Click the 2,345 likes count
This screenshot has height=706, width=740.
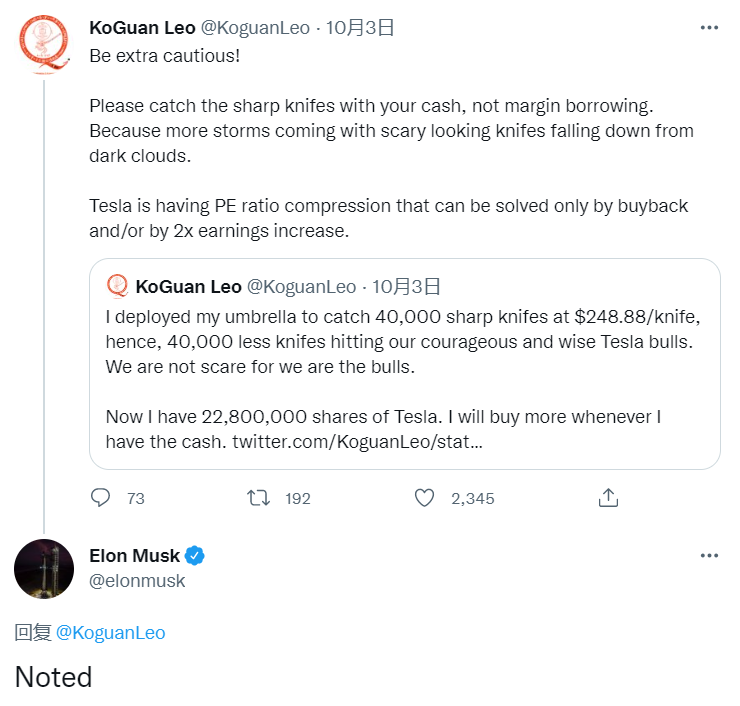[x=472, y=498]
